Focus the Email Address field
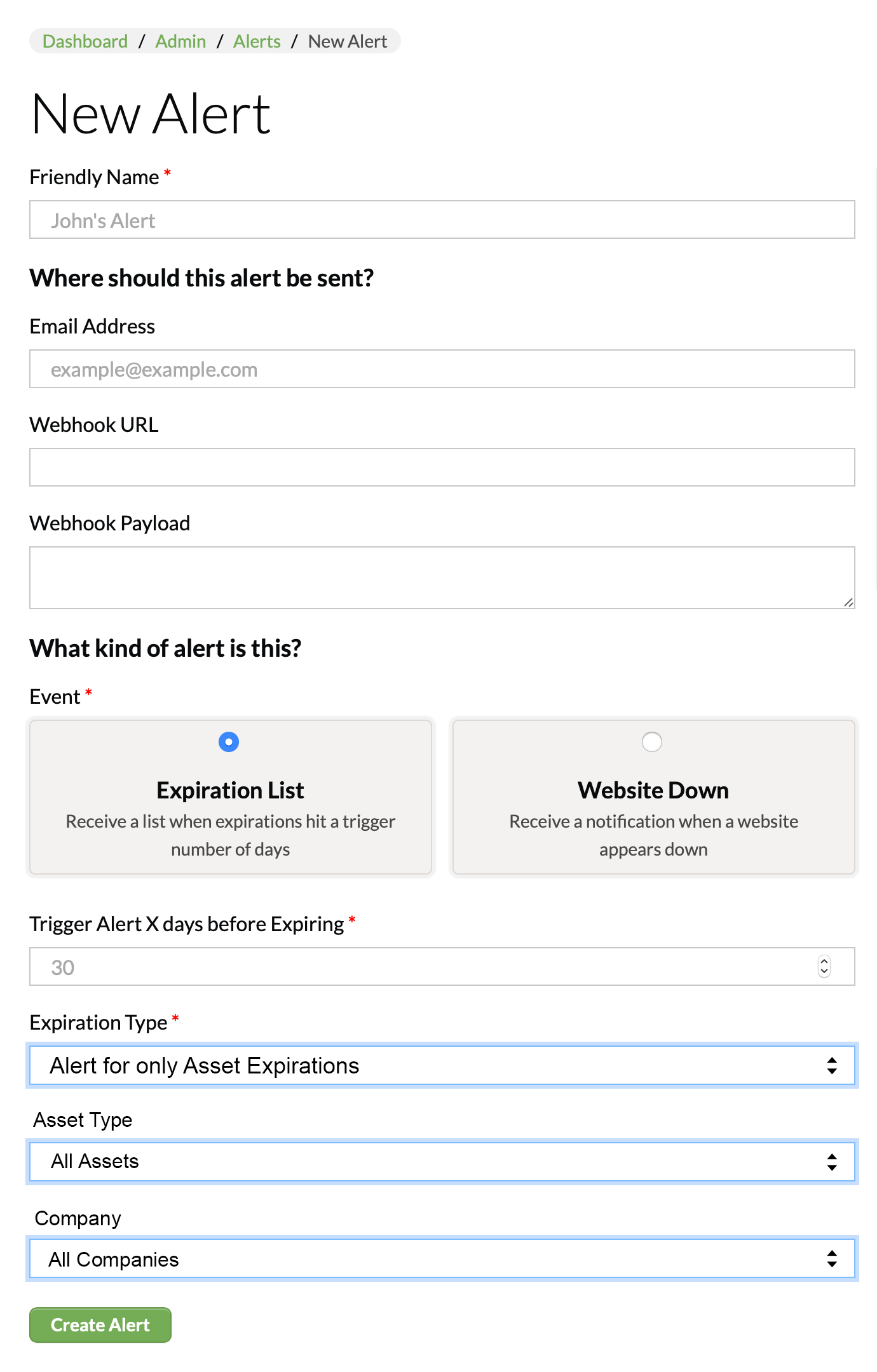The image size is (877, 1372). click(442, 369)
